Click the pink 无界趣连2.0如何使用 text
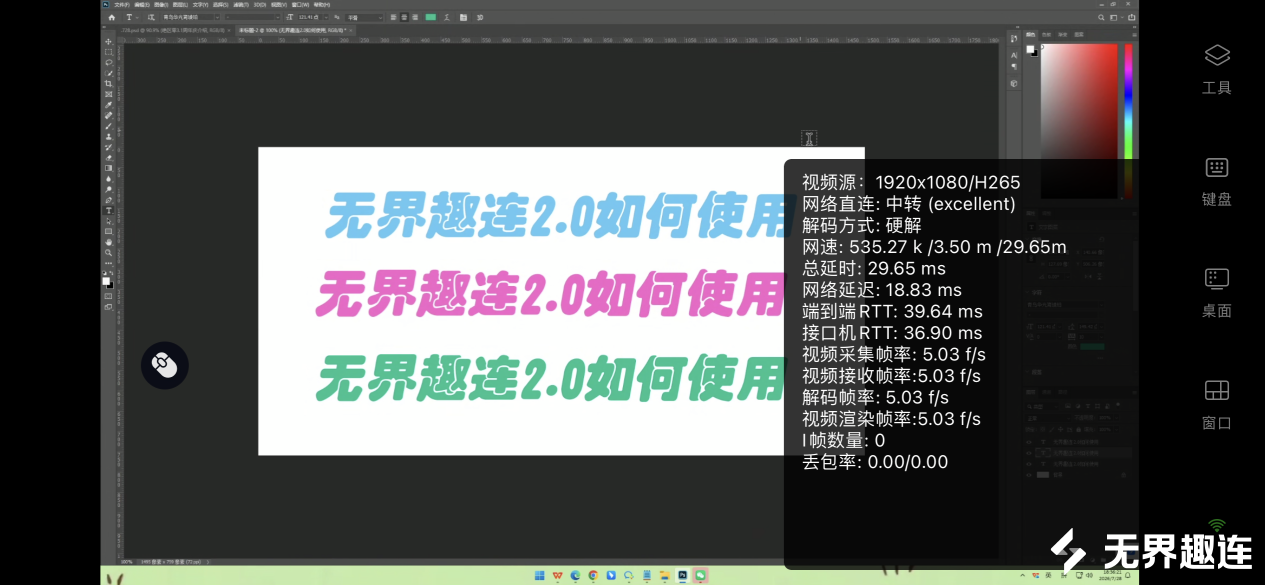1265x585 pixels. point(550,294)
